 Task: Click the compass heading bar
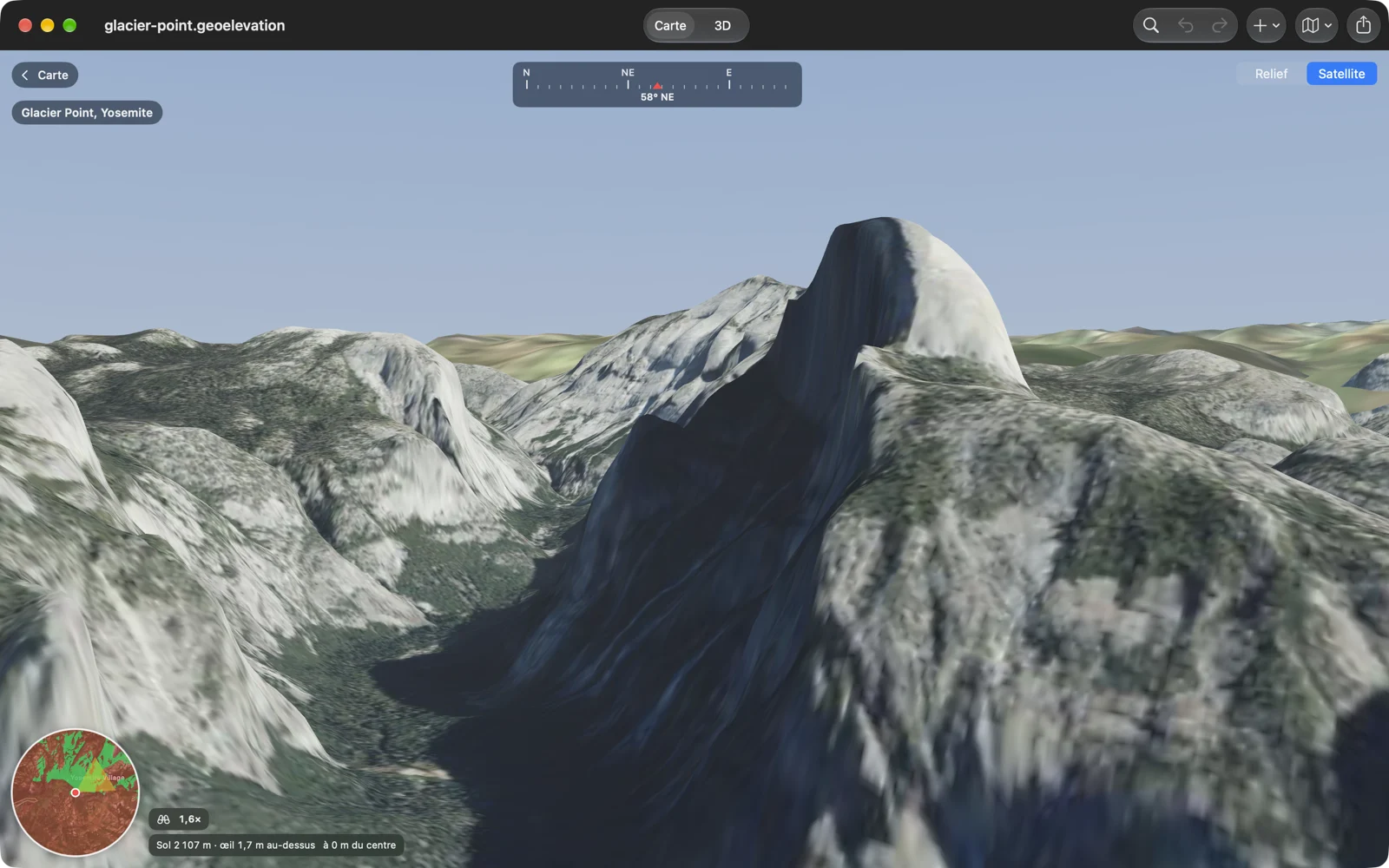point(657,84)
